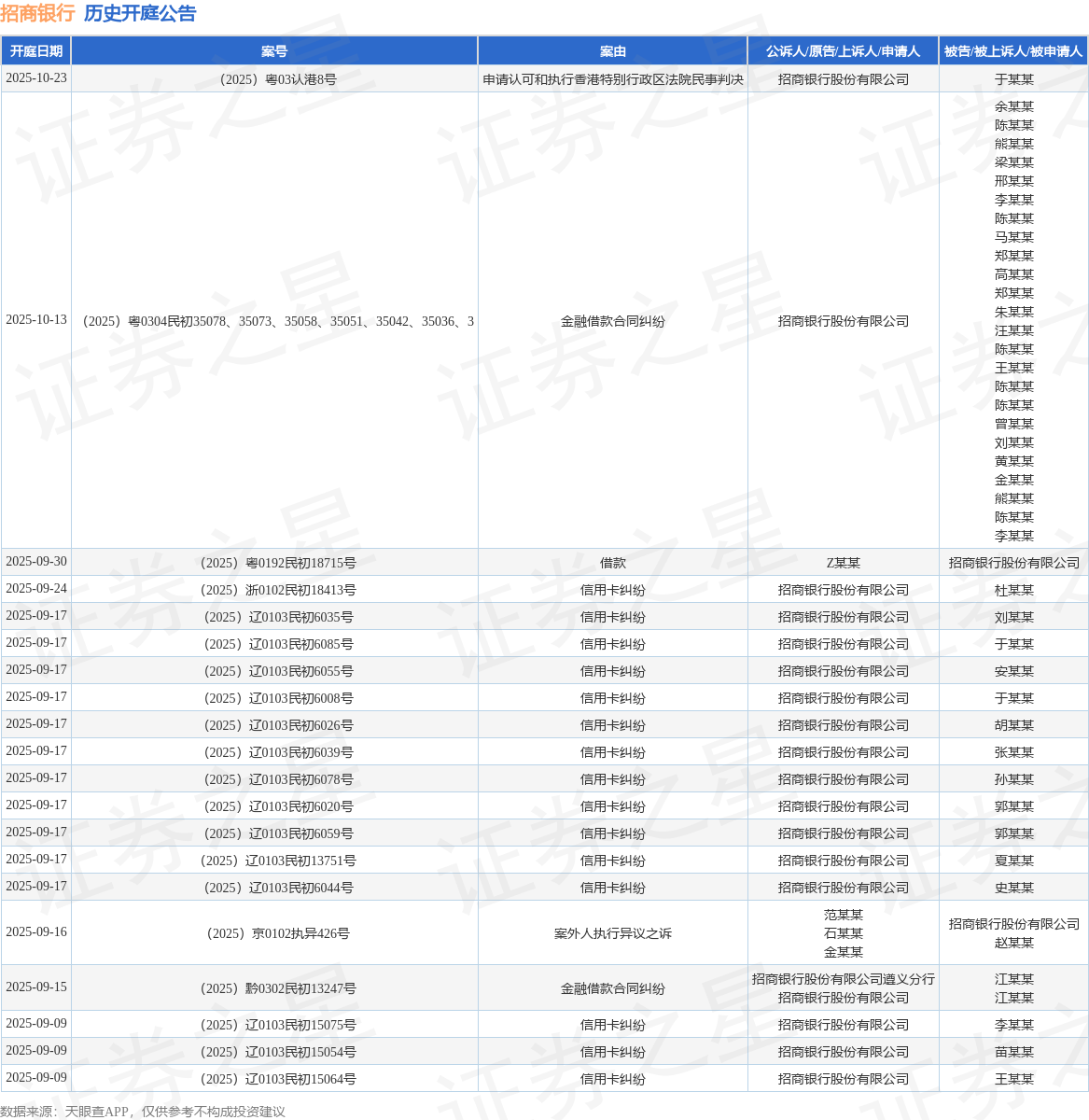Click case number 粤0192民初18715号

point(274,563)
